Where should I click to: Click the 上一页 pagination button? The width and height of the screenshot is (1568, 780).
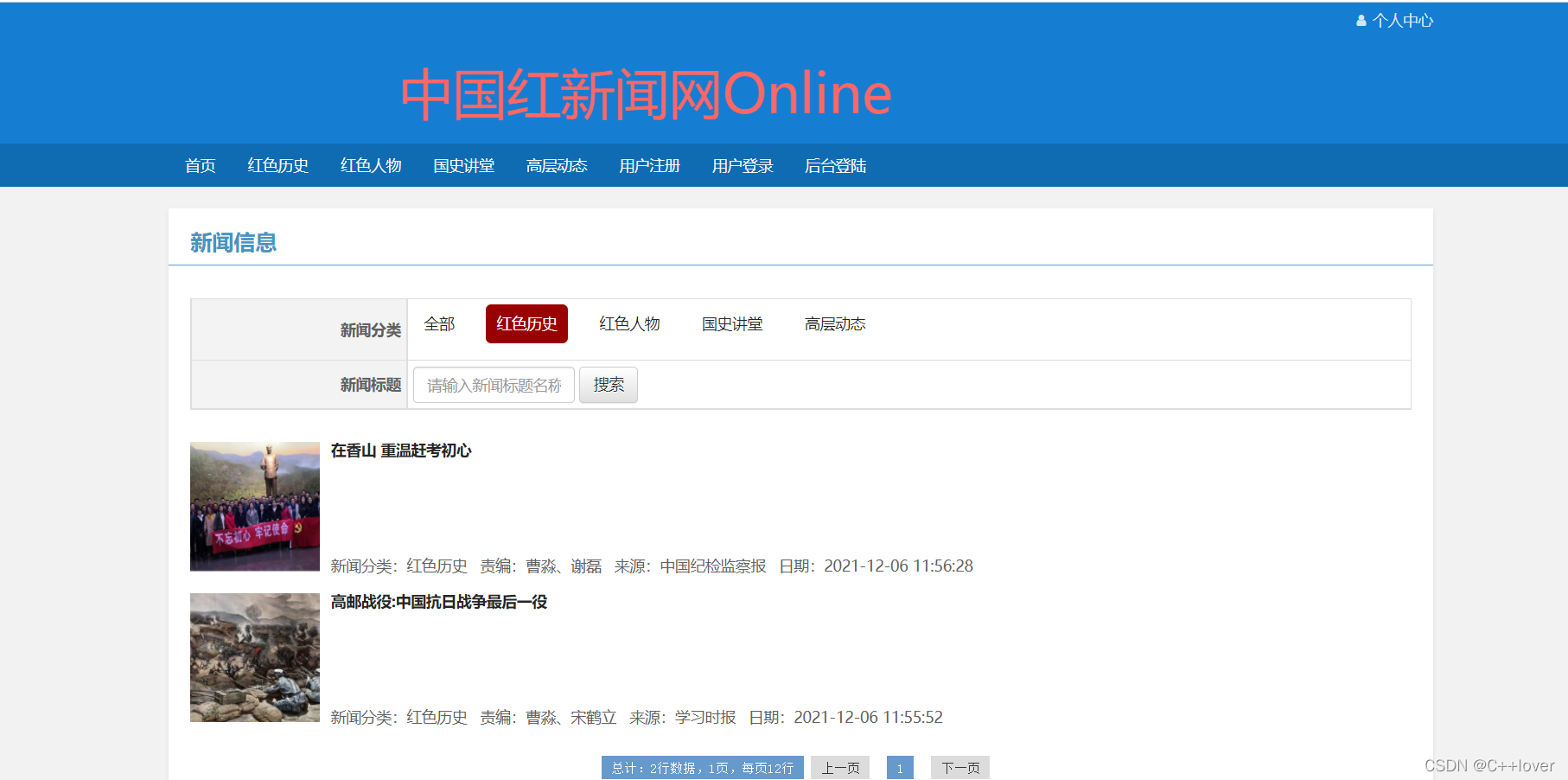[x=840, y=768]
